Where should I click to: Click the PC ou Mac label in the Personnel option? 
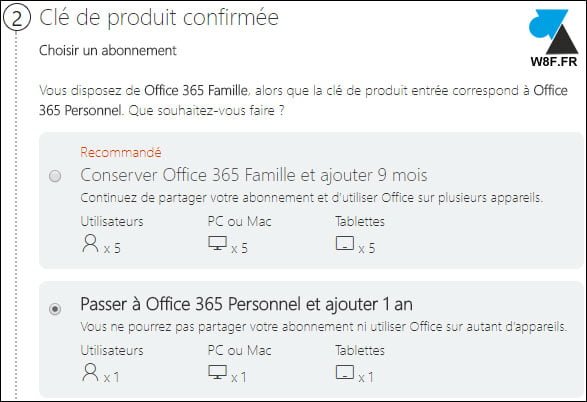[240, 350]
